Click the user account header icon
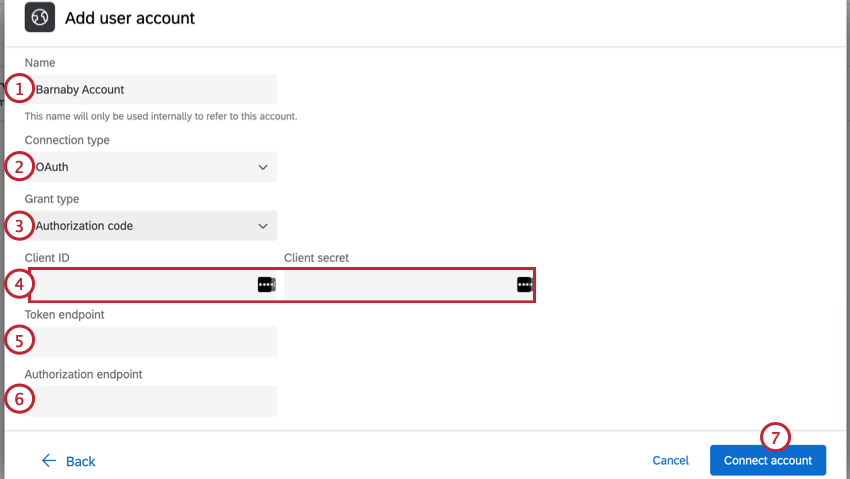The width and height of the screenshot is (850, 479). click(39, 18)
